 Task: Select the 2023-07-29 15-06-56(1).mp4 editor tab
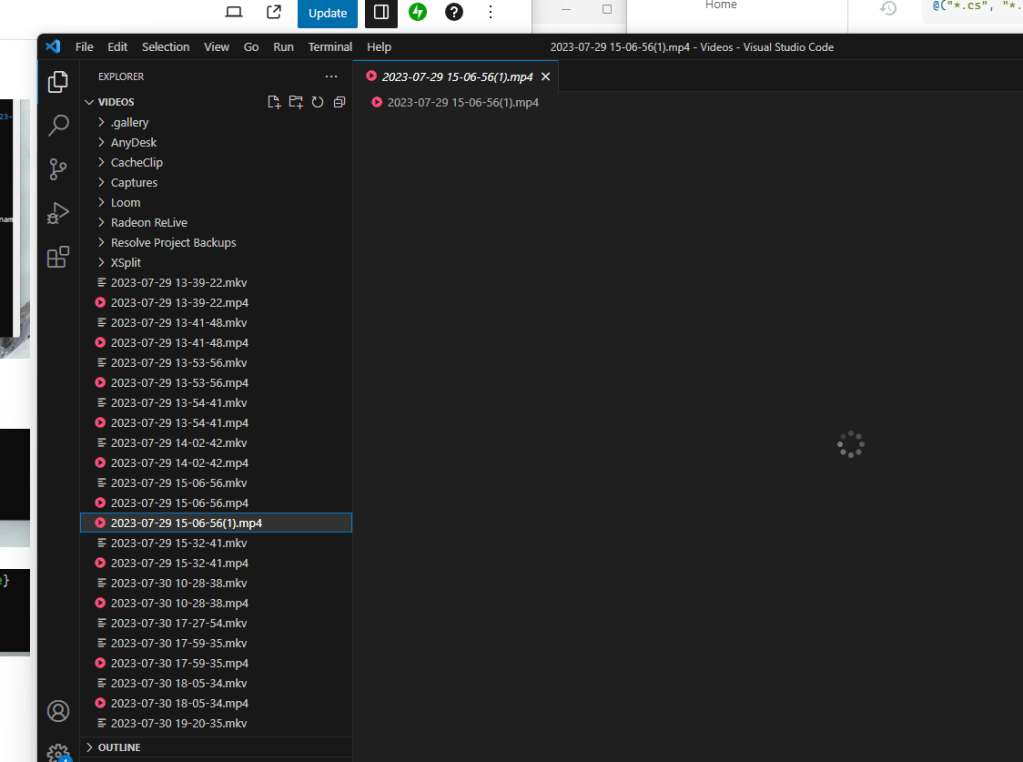tap(457, 77)
